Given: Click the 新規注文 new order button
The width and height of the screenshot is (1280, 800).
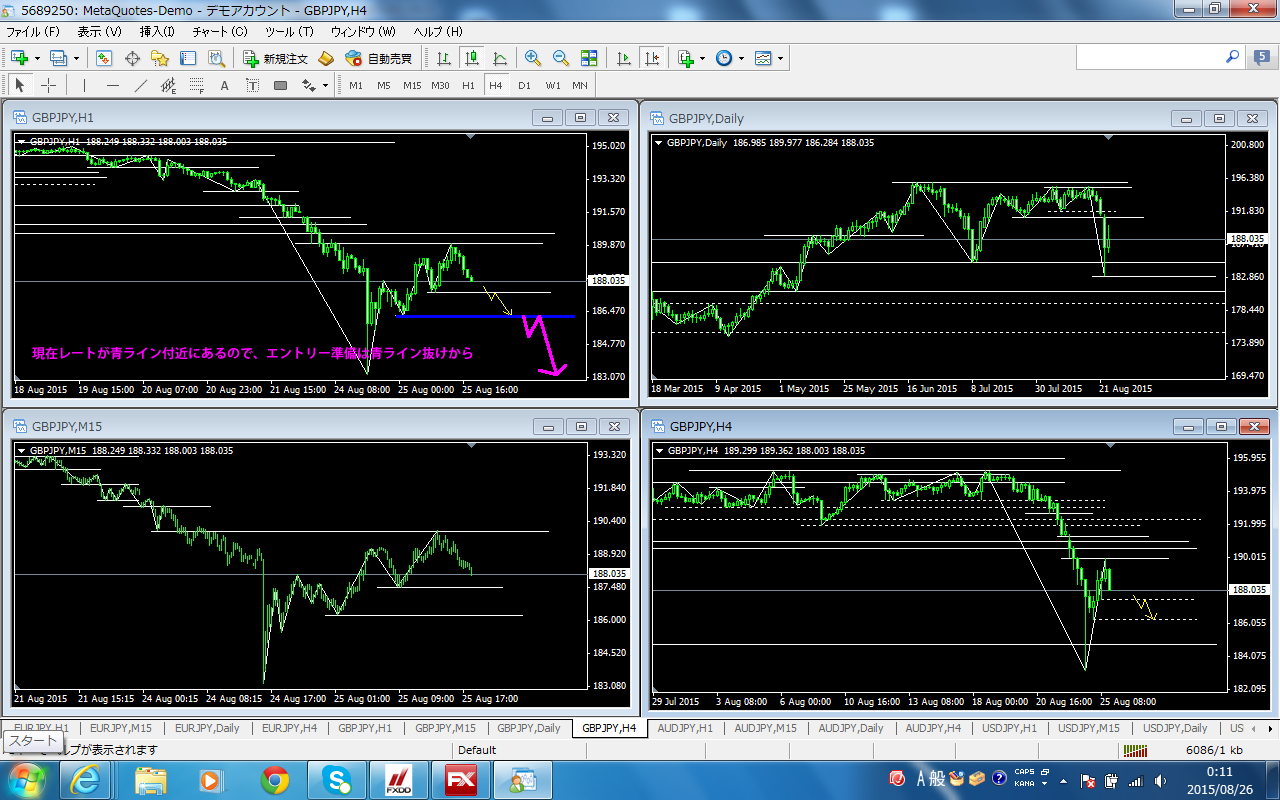Looking at the screenshot, I should pos(275,58).
